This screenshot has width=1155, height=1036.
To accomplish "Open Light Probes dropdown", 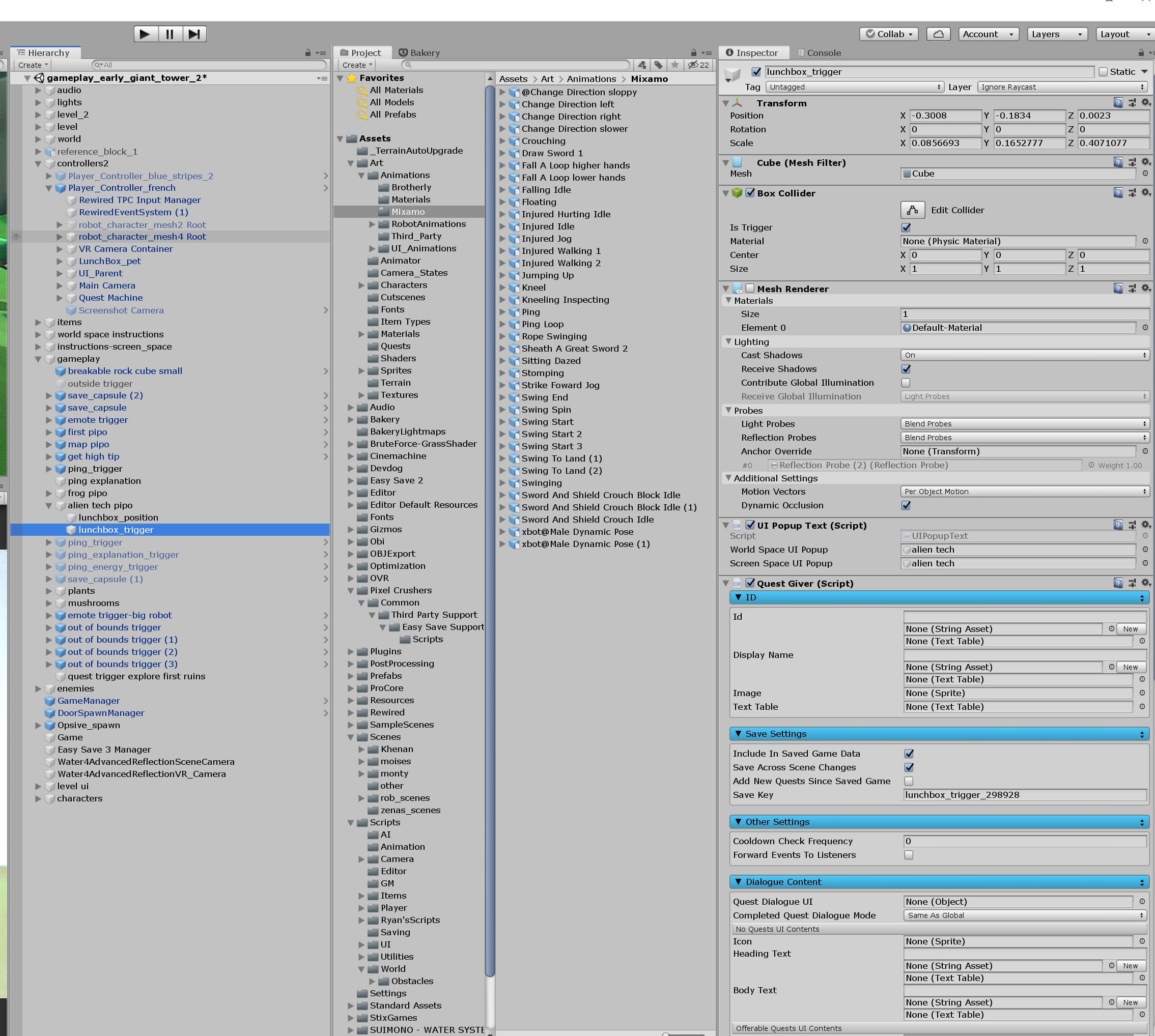I will point(1025,424).
